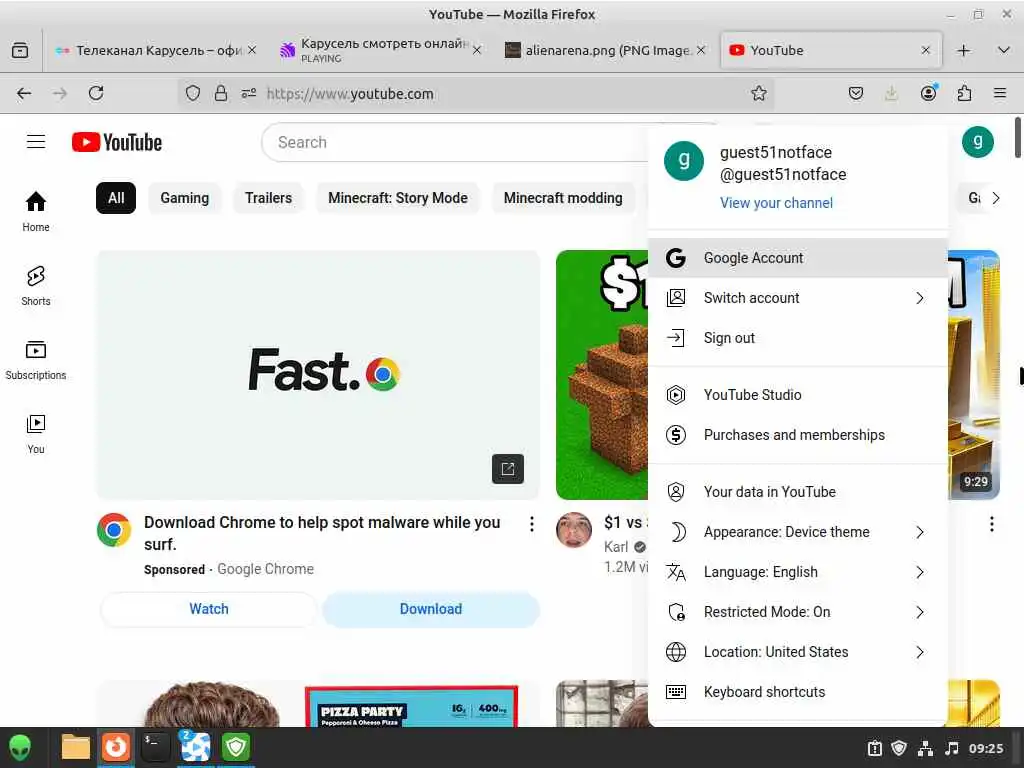This screenshot has height=768, width=1024.
Task: Reload the page with the refresh icon
Action: coord(96,93)
